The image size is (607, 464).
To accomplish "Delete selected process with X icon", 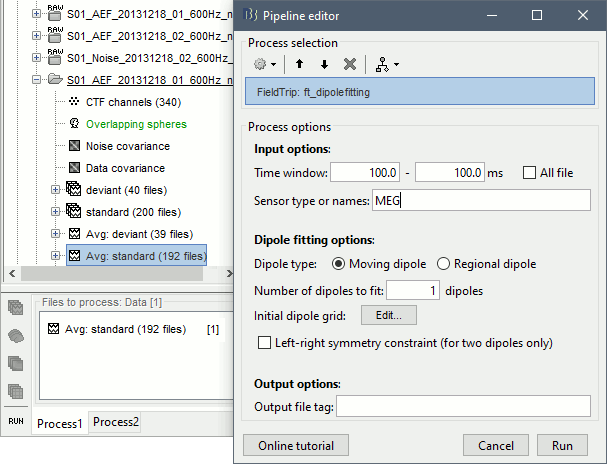I will point(349,64).
